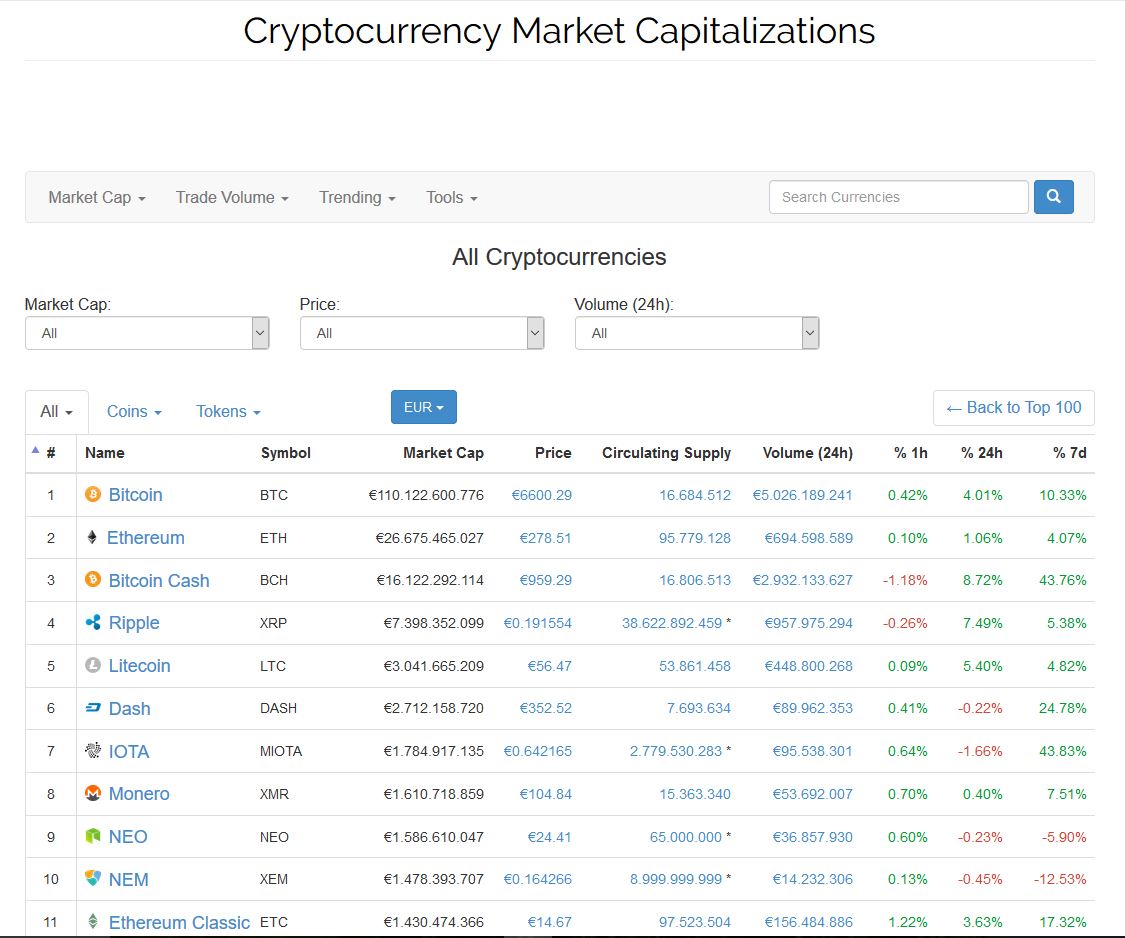Open the Ripple currency page link

click(133, 623)
